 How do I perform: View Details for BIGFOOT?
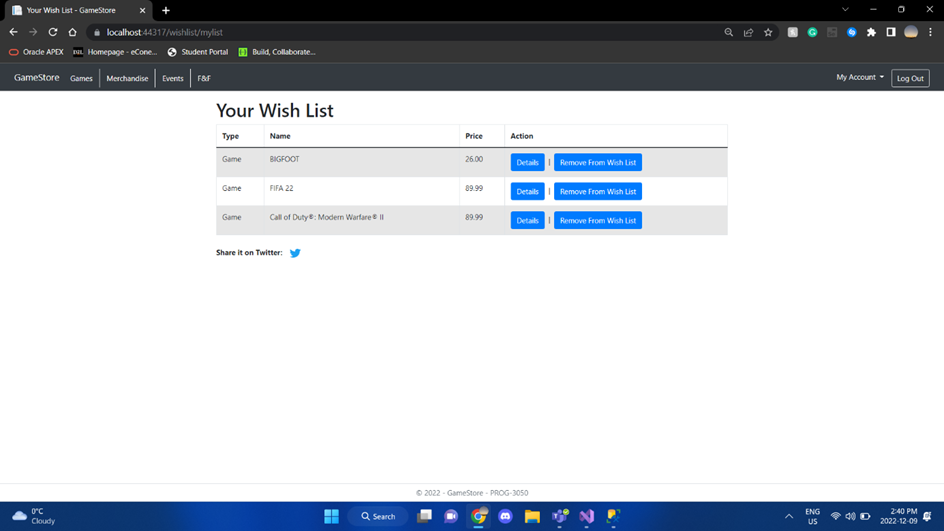pos(527,163)
